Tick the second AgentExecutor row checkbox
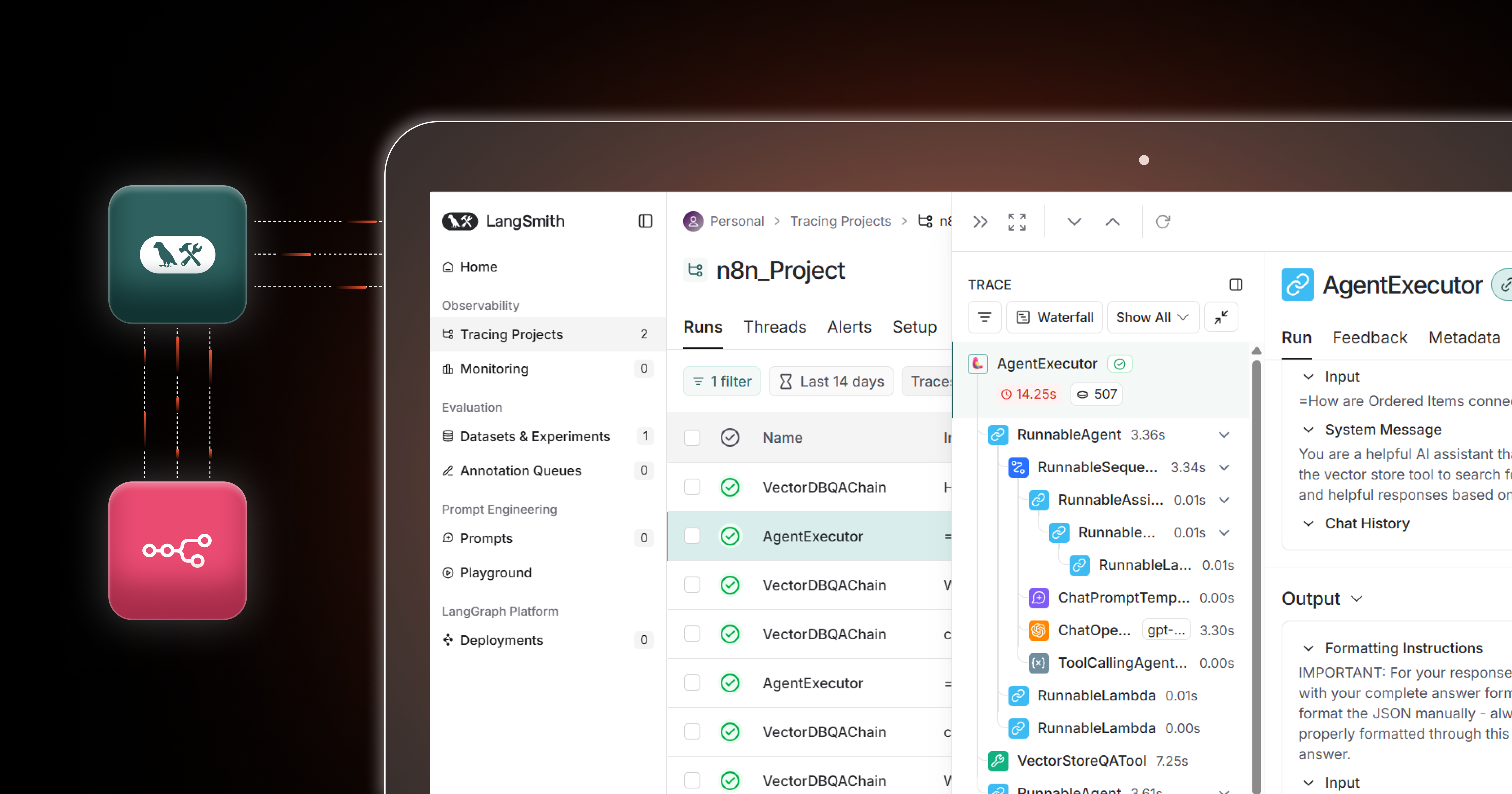The height and width of the screenshot is (794, 1512). (692, 682)
